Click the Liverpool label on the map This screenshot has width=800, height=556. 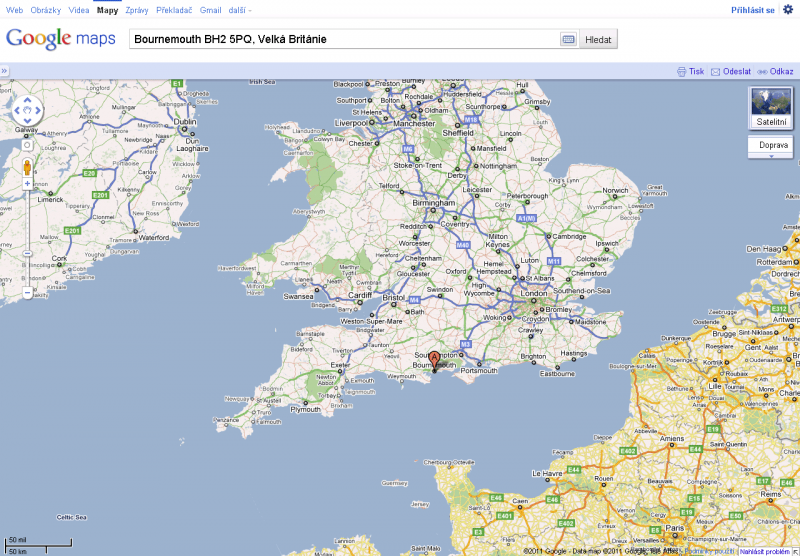[x=352, y=123]
